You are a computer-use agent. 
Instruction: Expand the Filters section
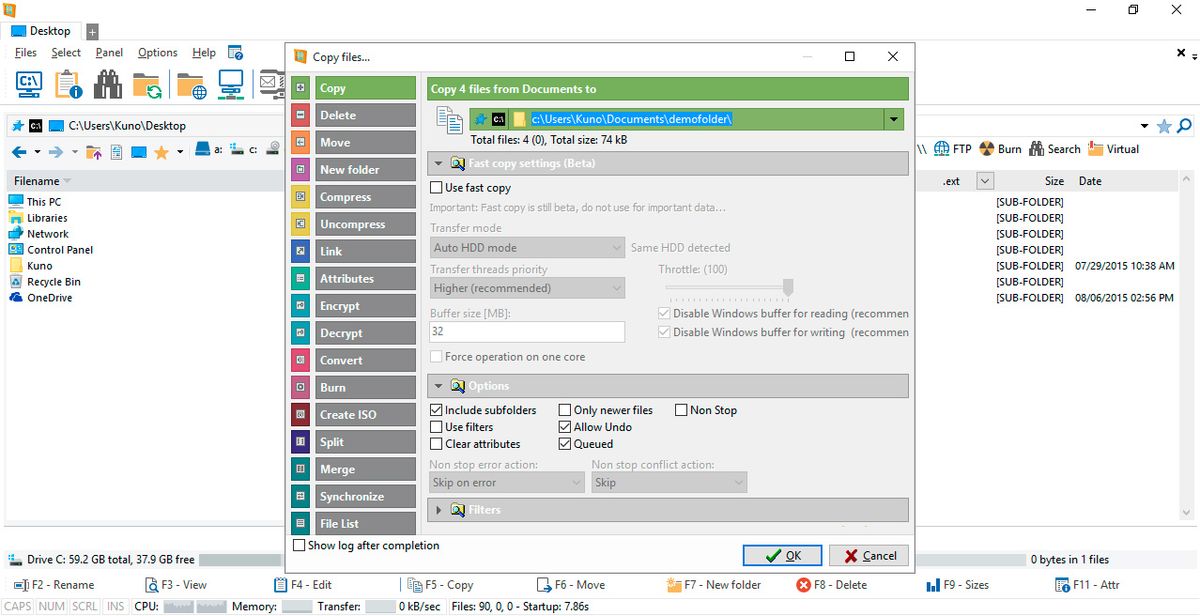438,510
